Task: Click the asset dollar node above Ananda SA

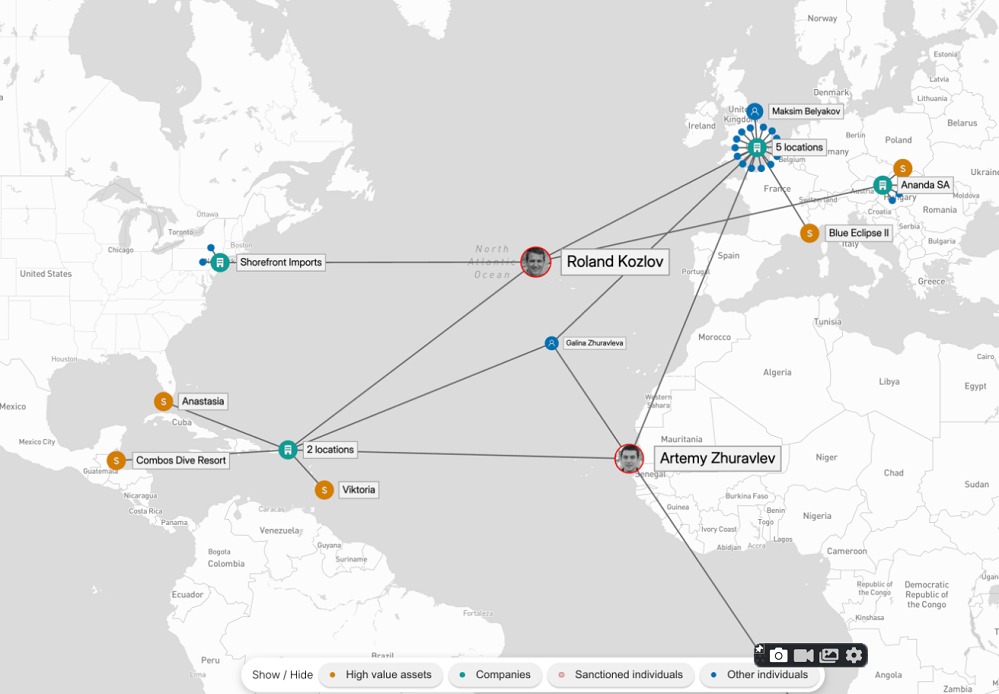Action: (x=903, y=168)
